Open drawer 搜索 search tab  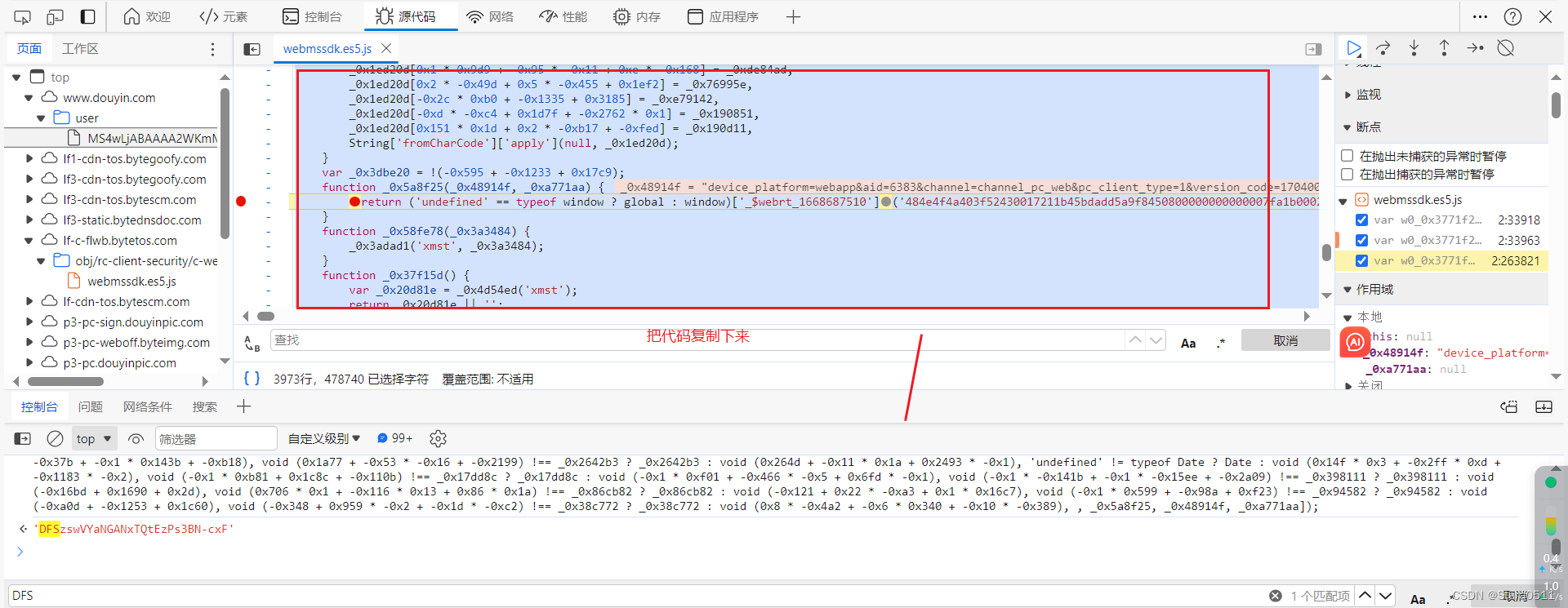tap(205, 407)
